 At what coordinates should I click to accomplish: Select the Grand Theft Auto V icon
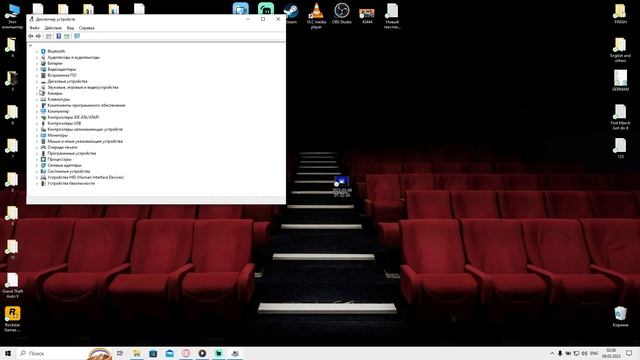point(12,285)
